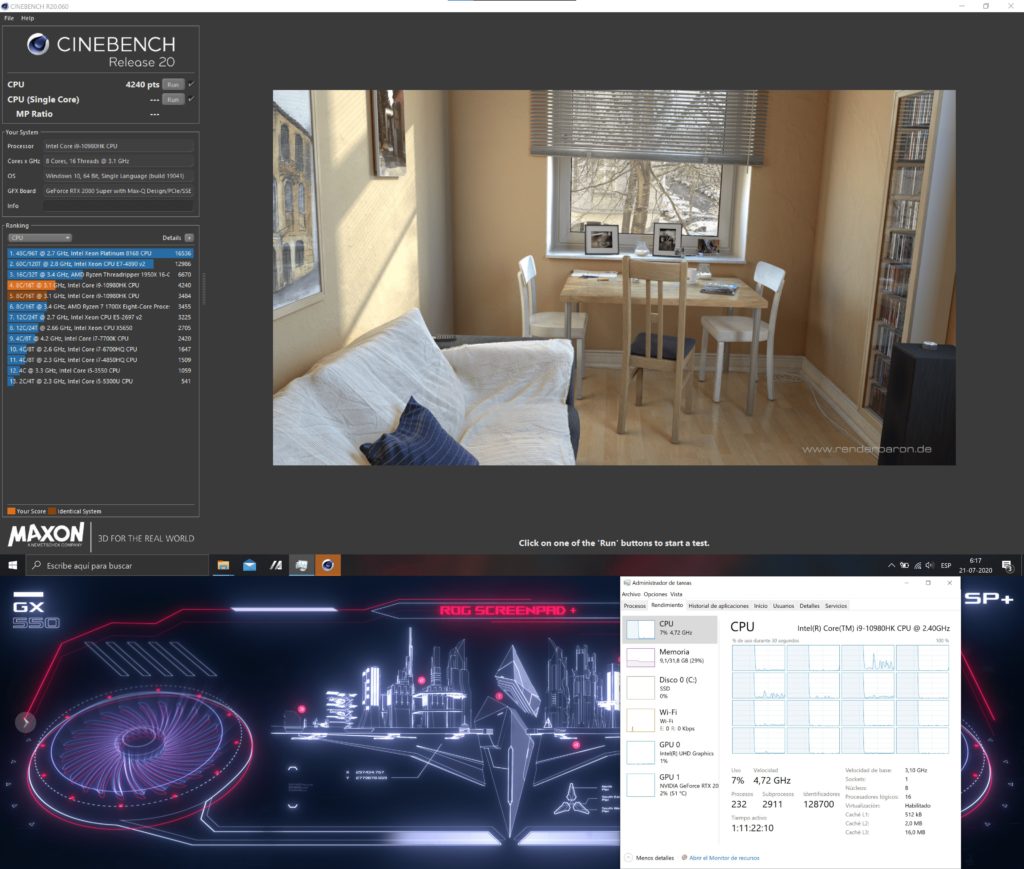Screen dimensions: 1024x869
Task: Open the Ranking CPU dropdown
Action: [x=40, y=238]
